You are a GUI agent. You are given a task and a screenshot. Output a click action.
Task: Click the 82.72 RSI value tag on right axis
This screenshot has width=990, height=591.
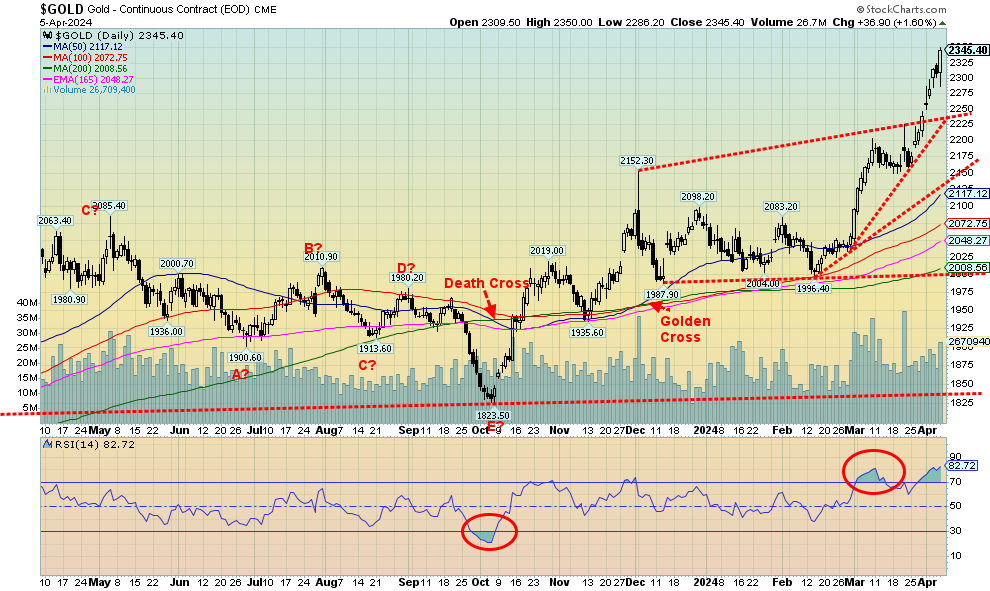(960, 467)
